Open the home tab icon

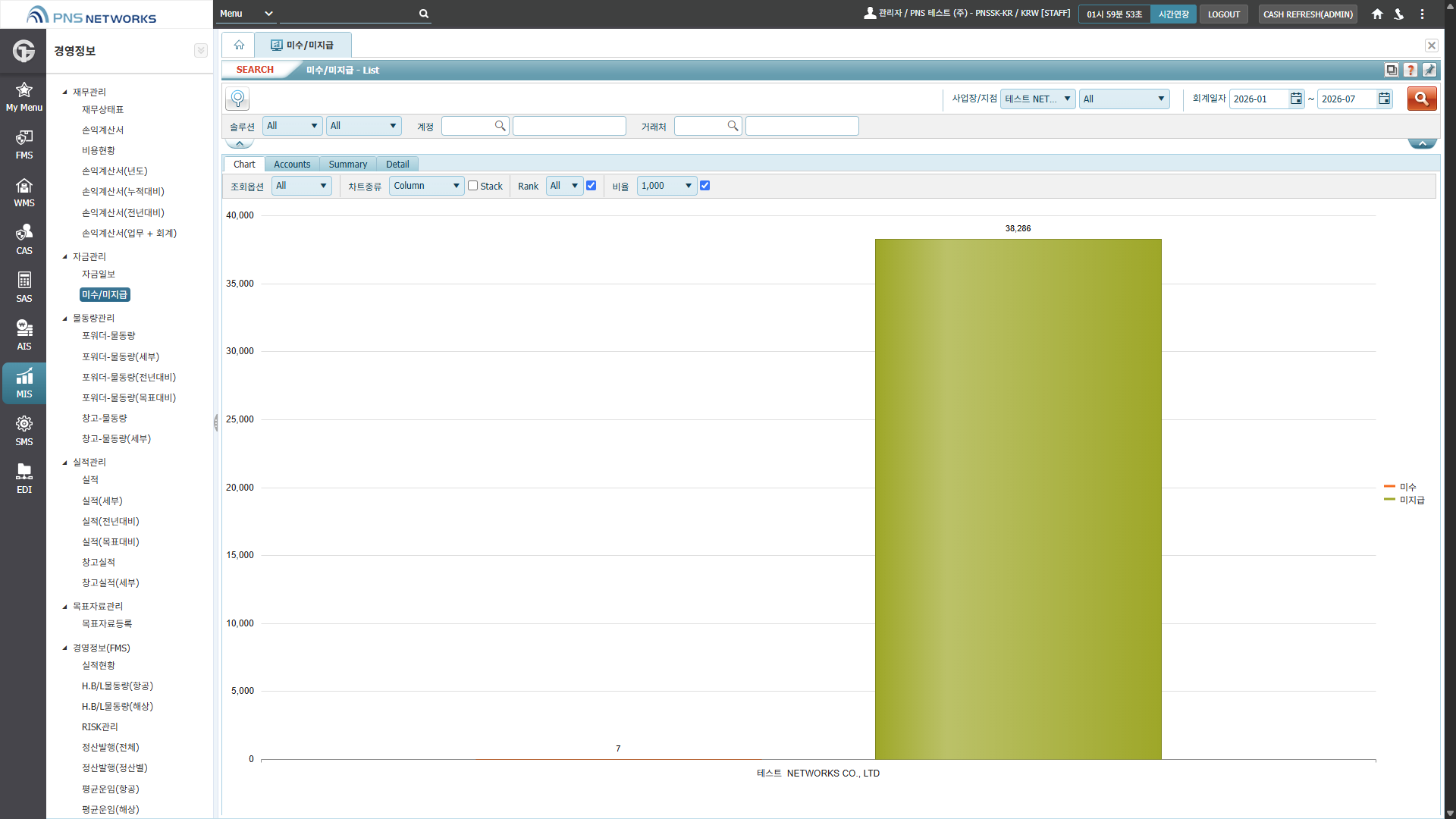tap(239, 45)
